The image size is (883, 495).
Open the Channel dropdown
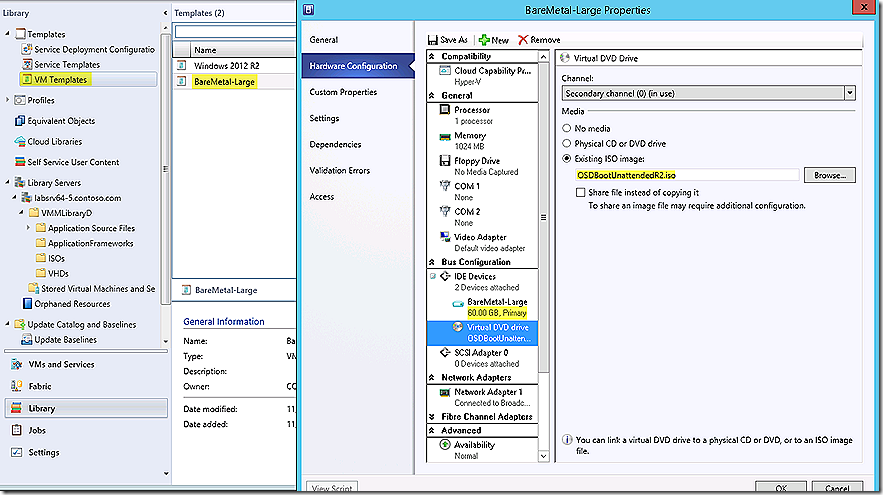(850, 93)
